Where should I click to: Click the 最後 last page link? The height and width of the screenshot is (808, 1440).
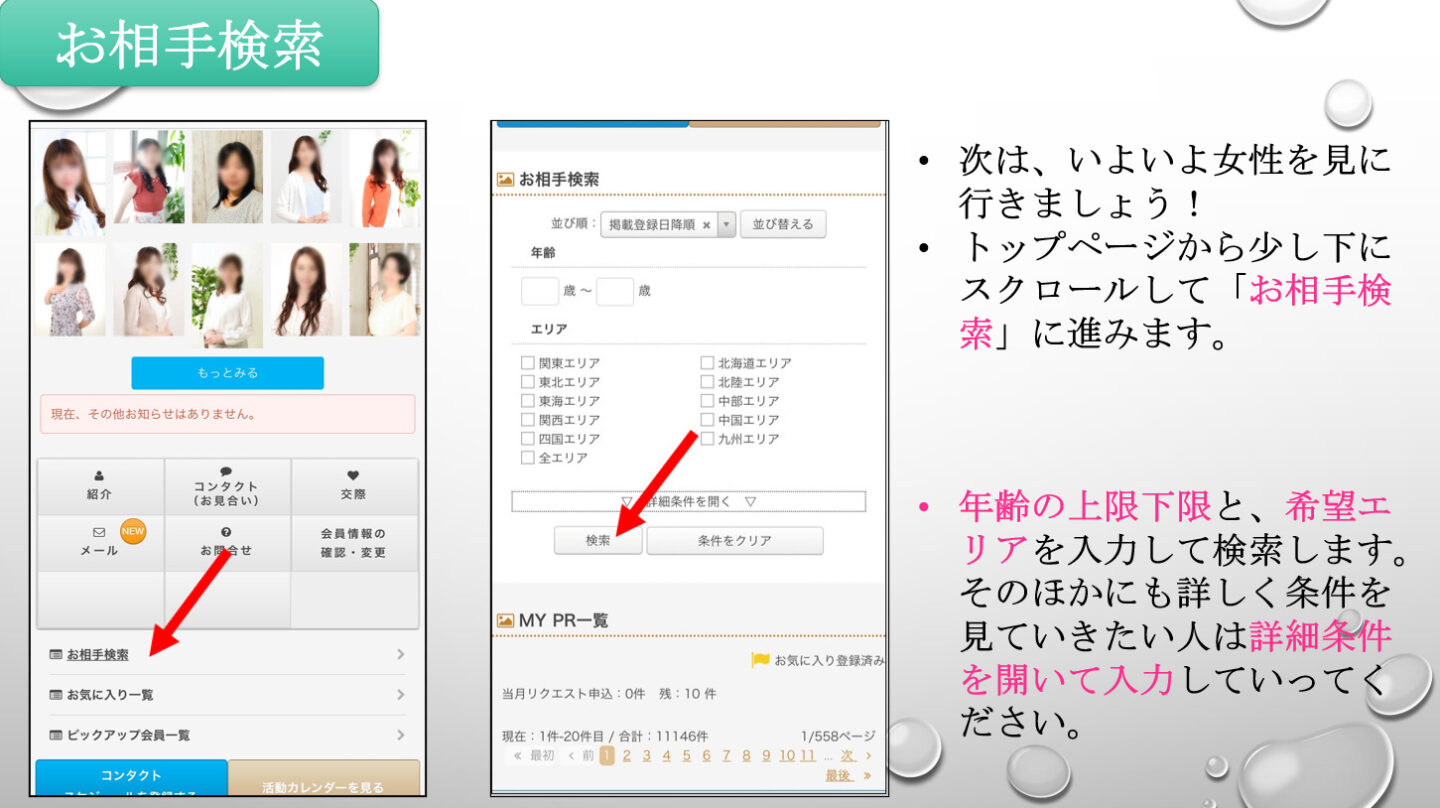pos(838,775)
